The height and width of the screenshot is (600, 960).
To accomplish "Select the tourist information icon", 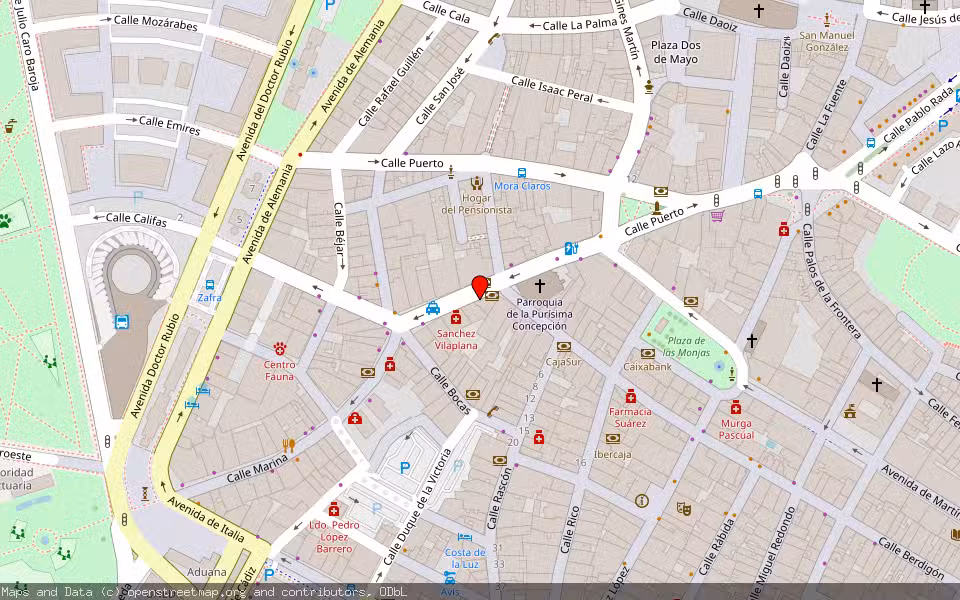I will click(x=642, y=501).
